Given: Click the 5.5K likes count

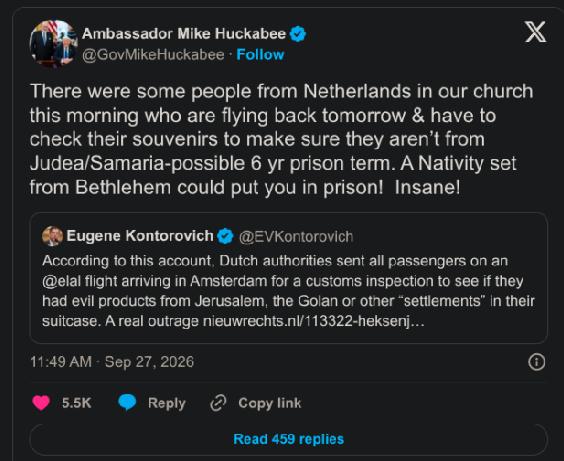Looking at the screenshot, I should [x=77, y=403].
